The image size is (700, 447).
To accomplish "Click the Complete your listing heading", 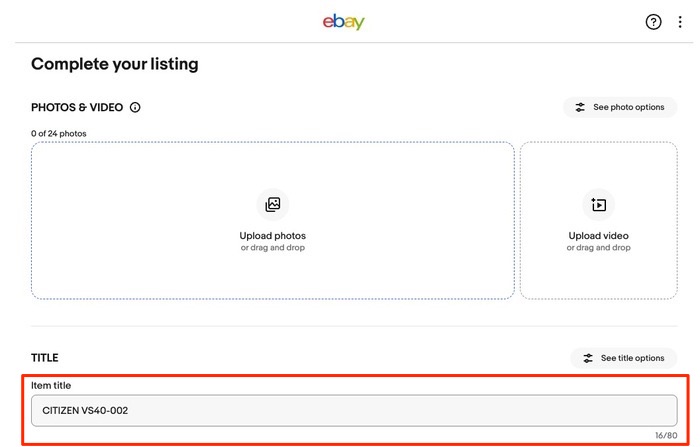I will 114,64.
